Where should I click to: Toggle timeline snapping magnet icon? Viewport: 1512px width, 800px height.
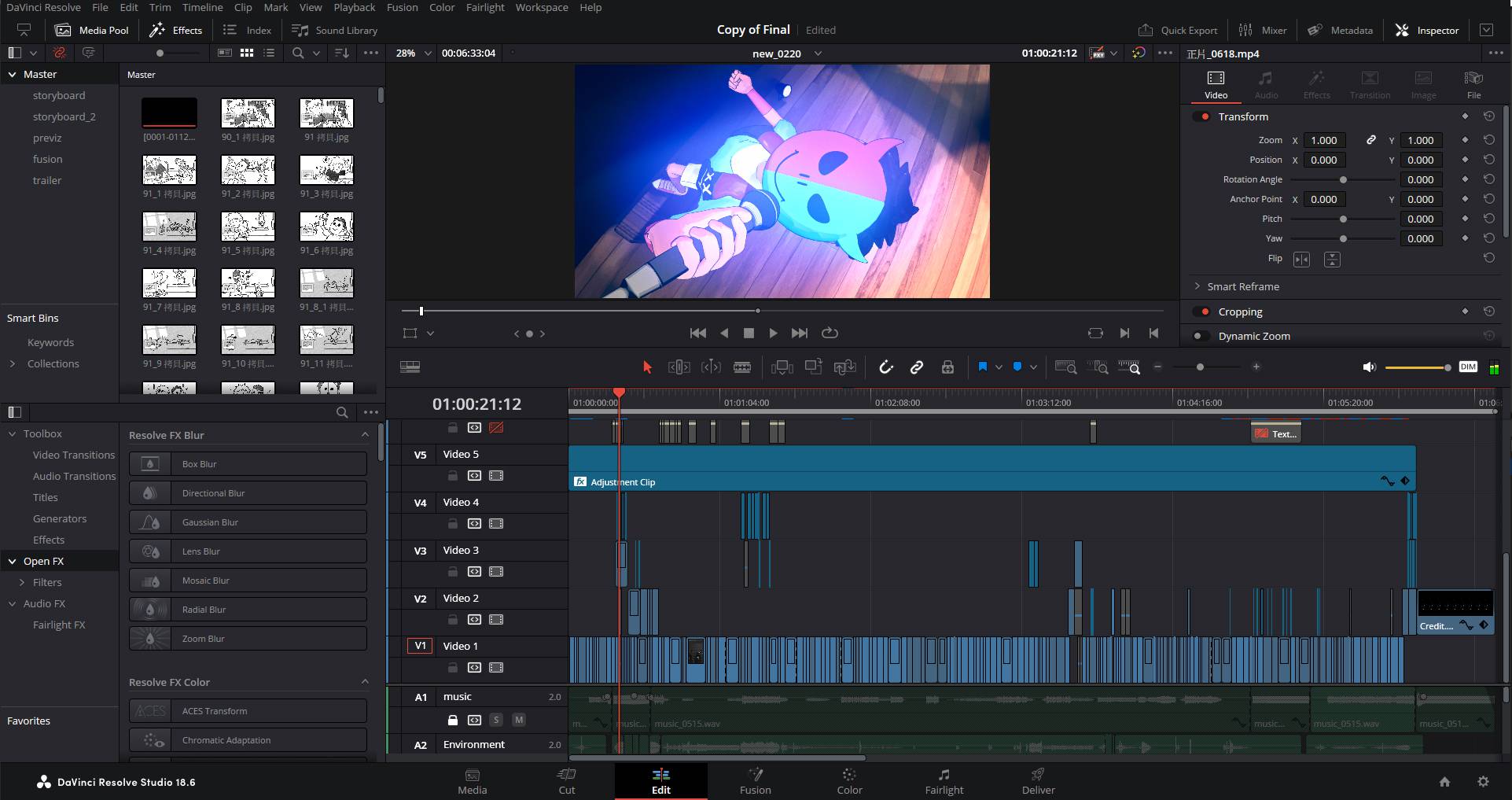tap(886, 367)
